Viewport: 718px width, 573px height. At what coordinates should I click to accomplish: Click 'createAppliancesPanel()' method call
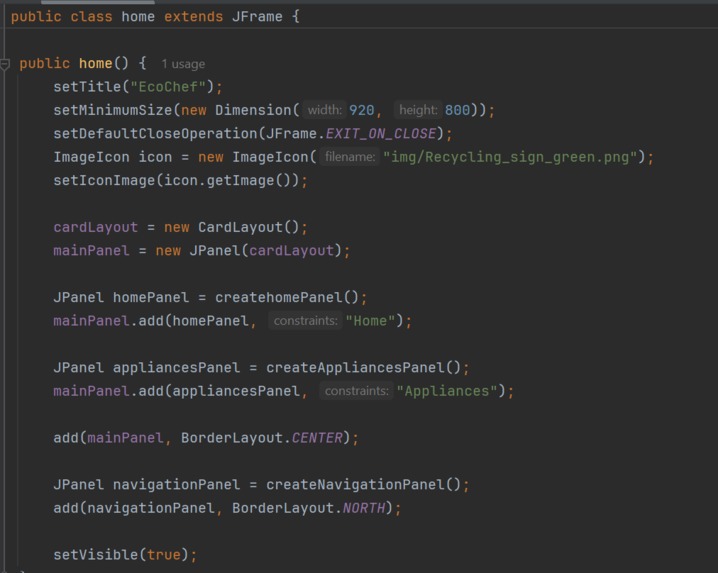pos(364,367)
